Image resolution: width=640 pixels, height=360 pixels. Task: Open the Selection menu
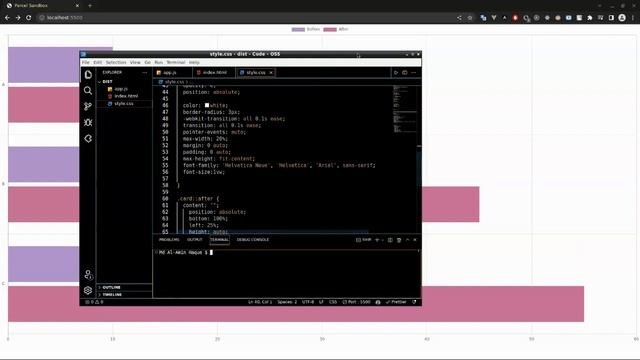pos(116,62)
